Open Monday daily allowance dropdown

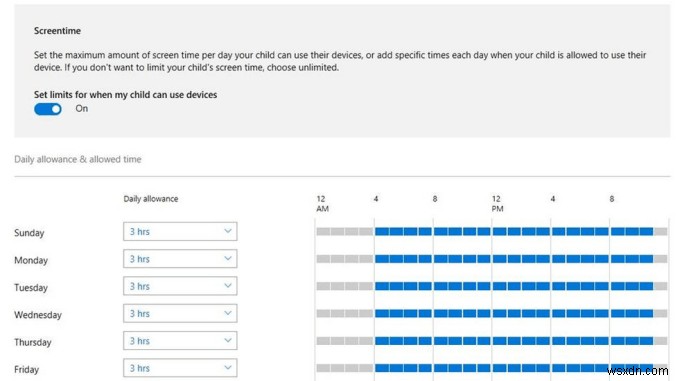pos(180,259)
